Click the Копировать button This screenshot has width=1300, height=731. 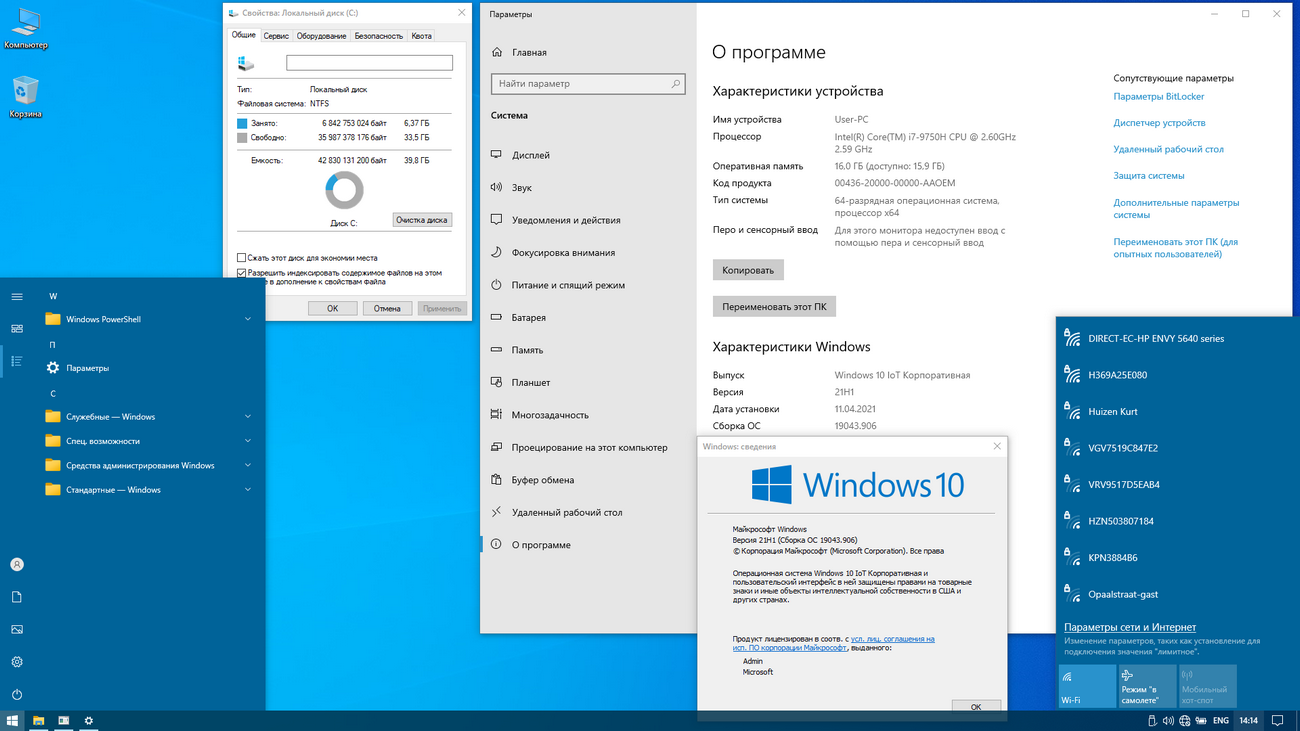748,270
